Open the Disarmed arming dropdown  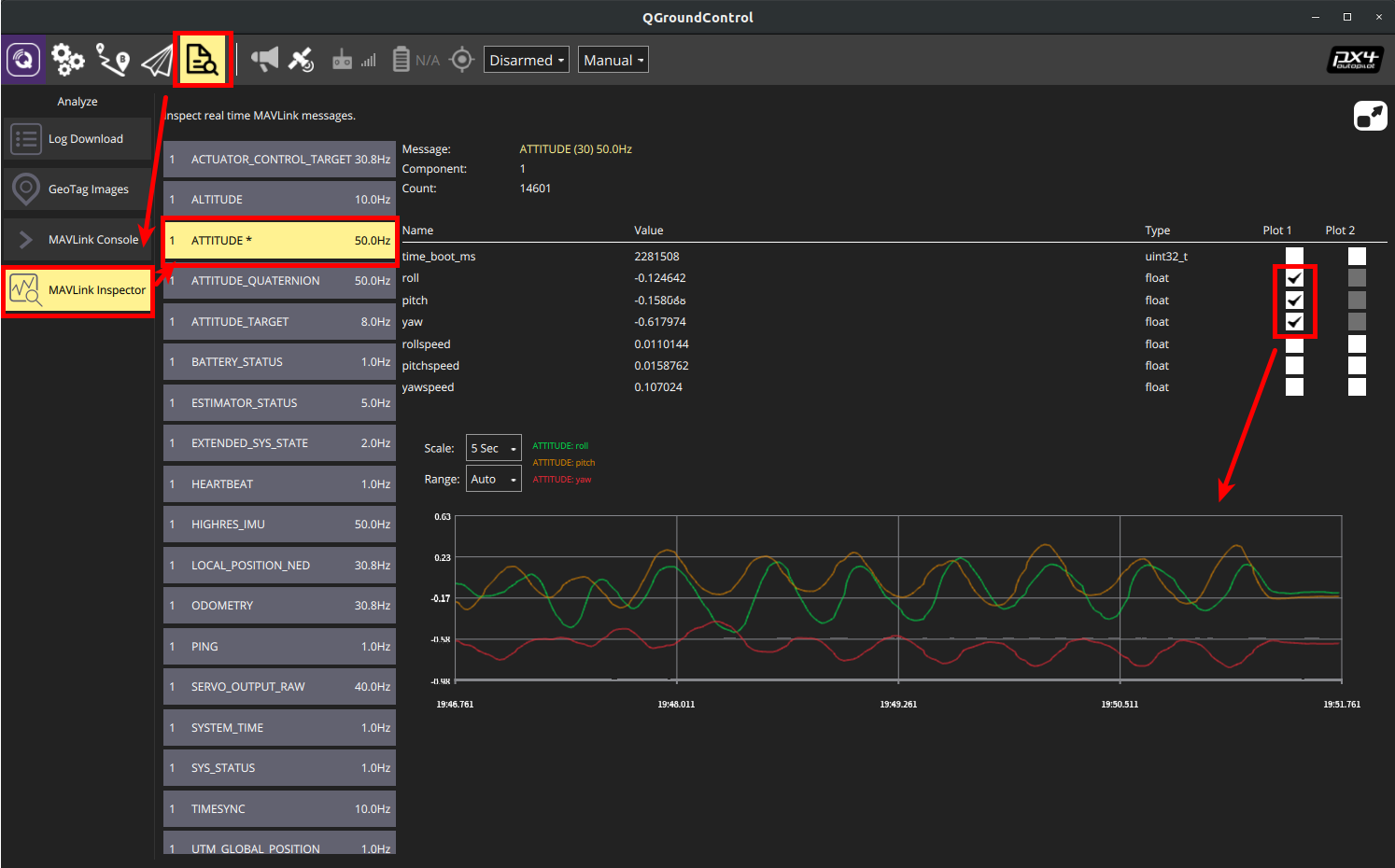(526, 60)
